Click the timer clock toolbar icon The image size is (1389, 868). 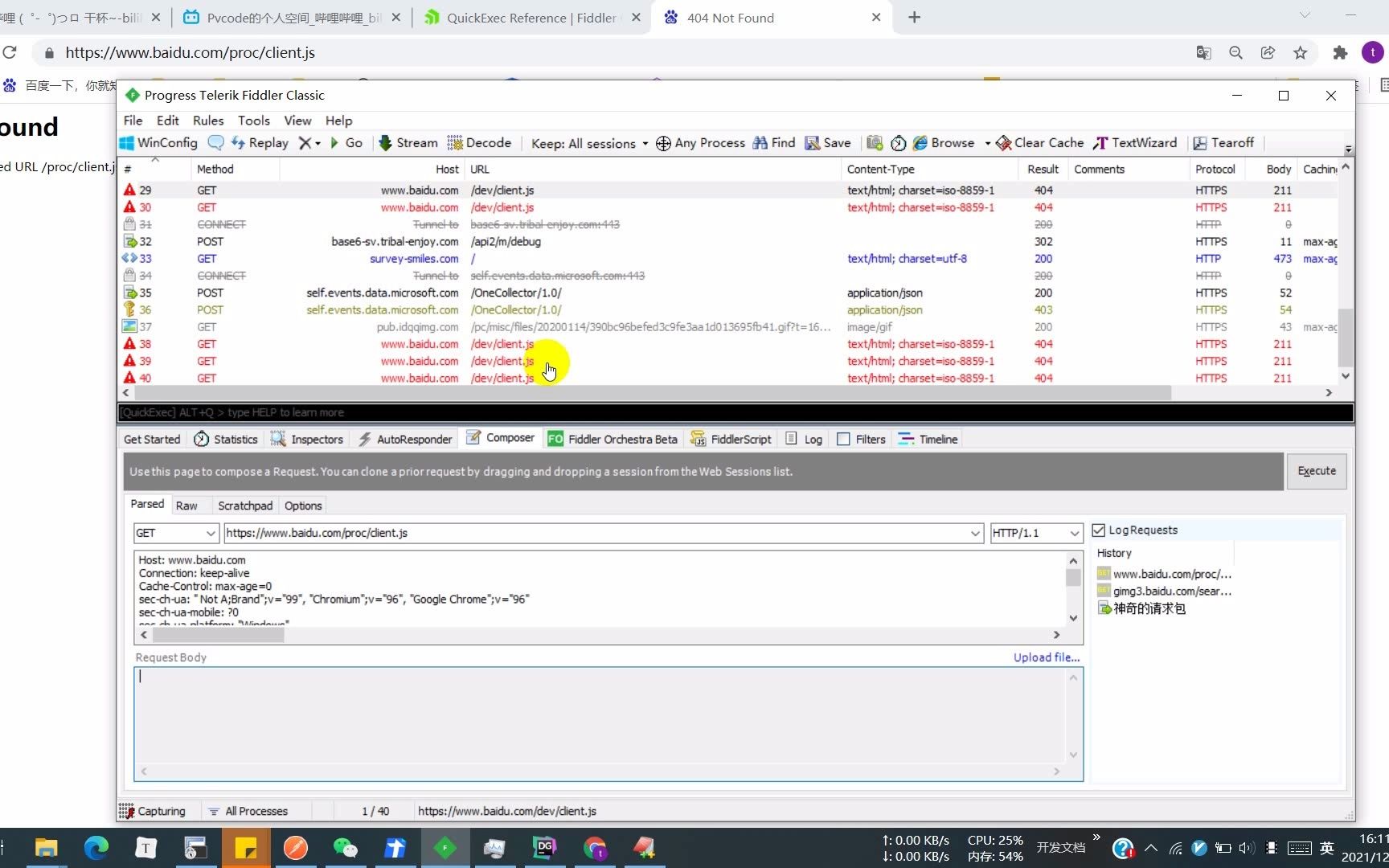click(898, 143)
